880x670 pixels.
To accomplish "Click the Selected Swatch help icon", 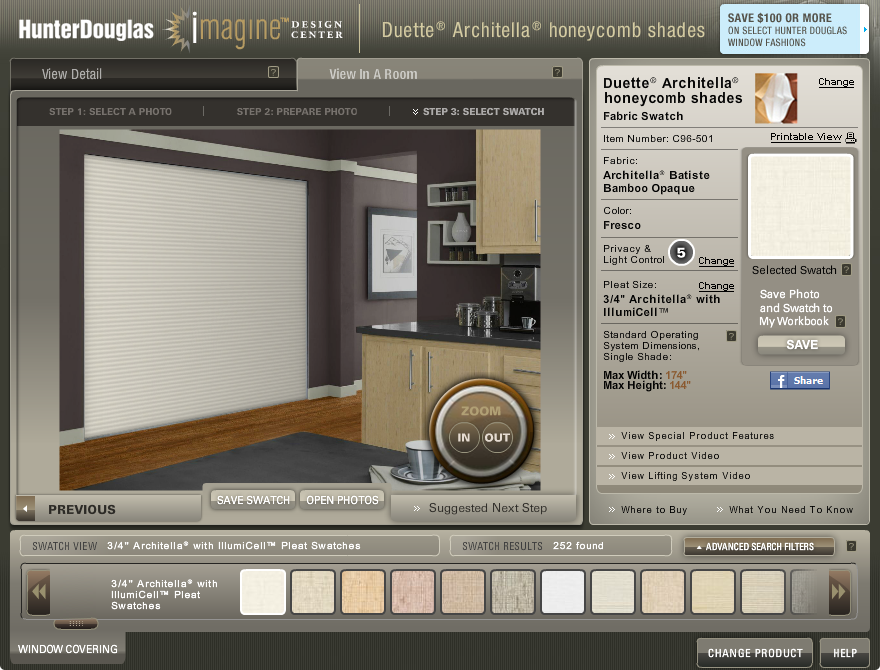I will [847, 270].
